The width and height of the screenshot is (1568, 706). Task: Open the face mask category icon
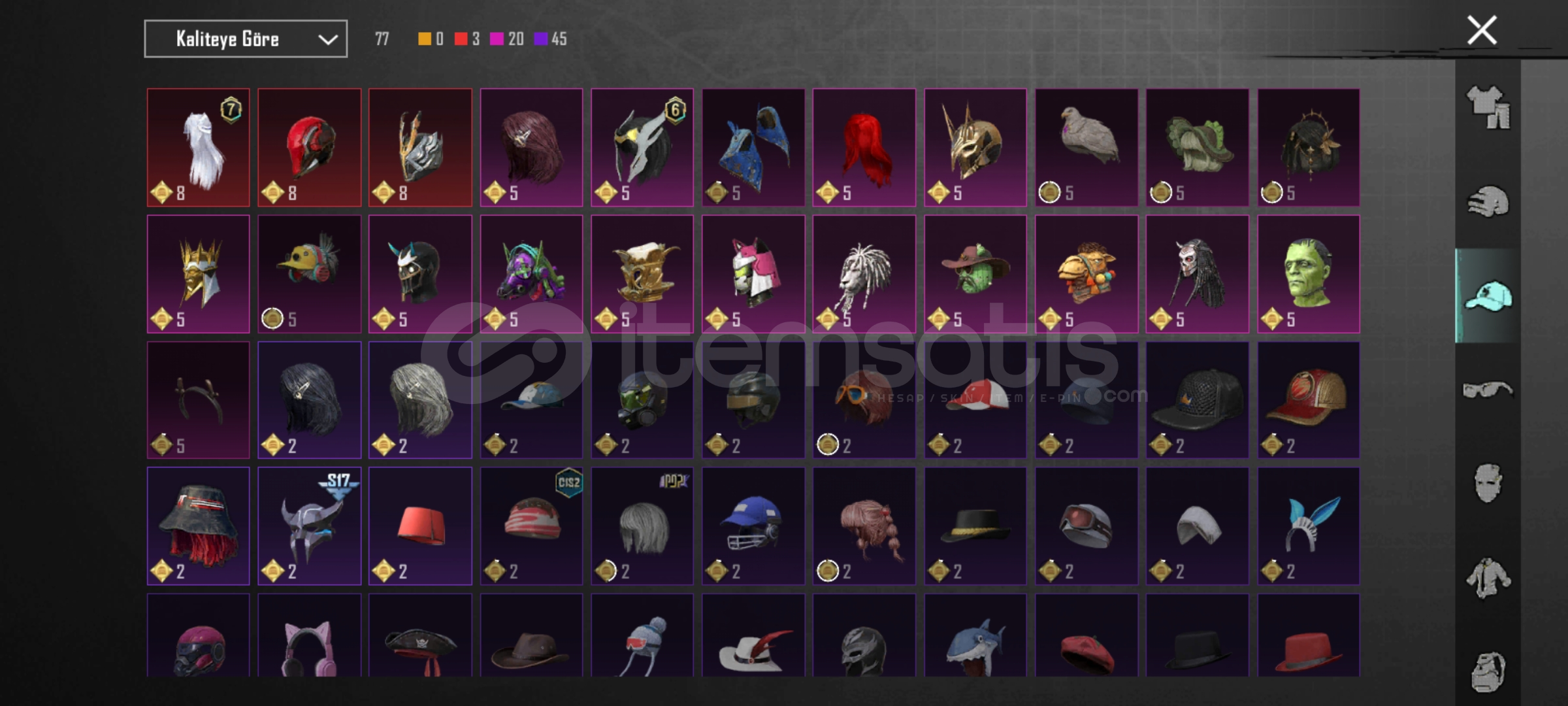[1488, 483]
